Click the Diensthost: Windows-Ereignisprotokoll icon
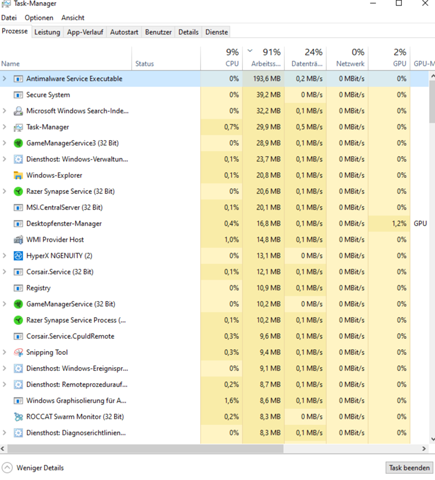The image size is (435, 480). click(x=18, y=369)
